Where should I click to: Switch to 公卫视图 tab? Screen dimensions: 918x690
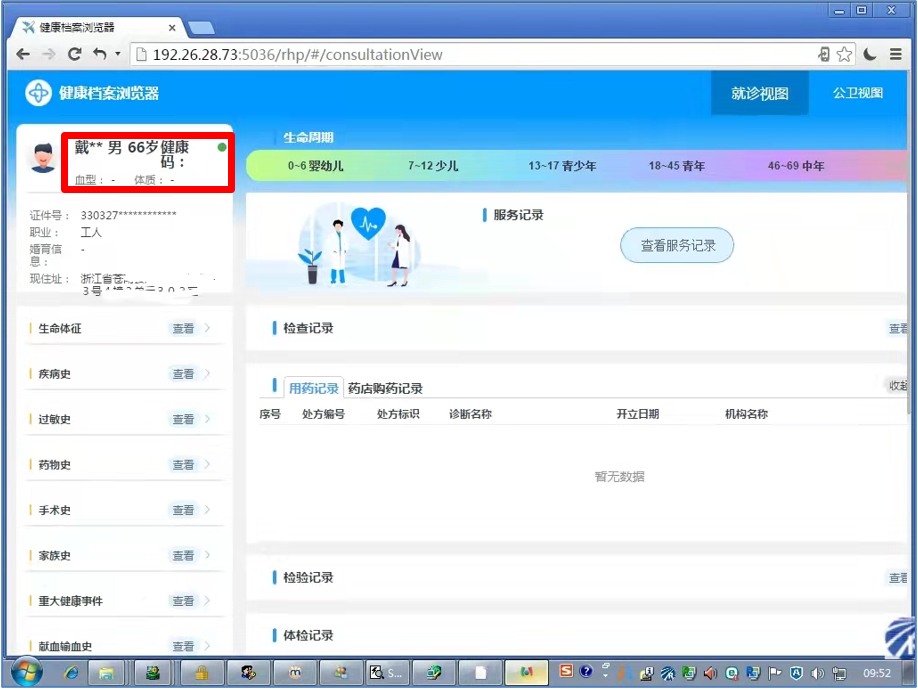point(858,93)
